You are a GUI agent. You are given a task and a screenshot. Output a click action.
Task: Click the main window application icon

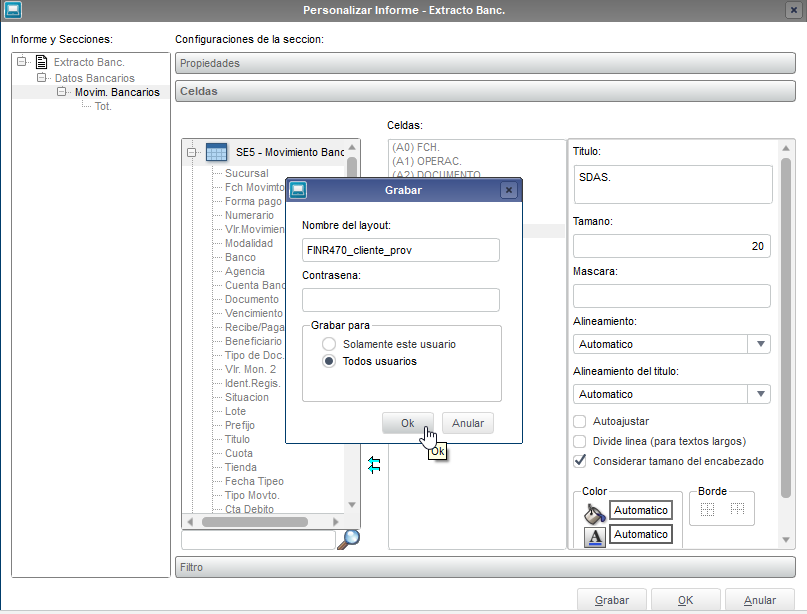point(13,10)
